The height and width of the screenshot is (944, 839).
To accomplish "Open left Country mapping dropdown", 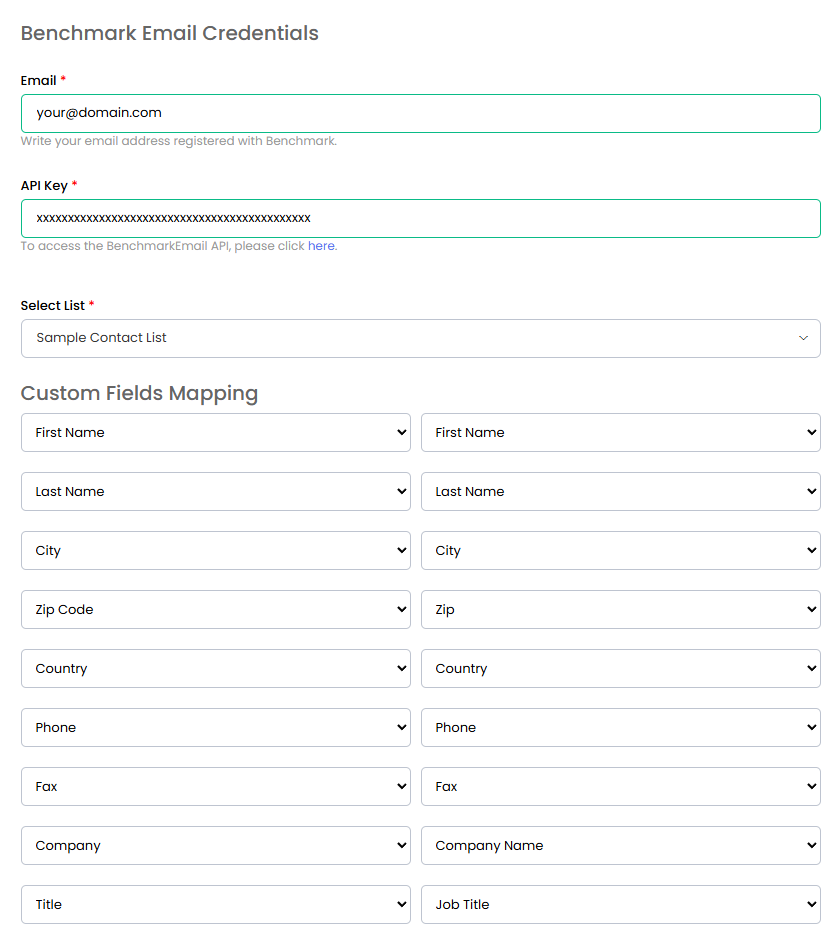I will [215, 668].
